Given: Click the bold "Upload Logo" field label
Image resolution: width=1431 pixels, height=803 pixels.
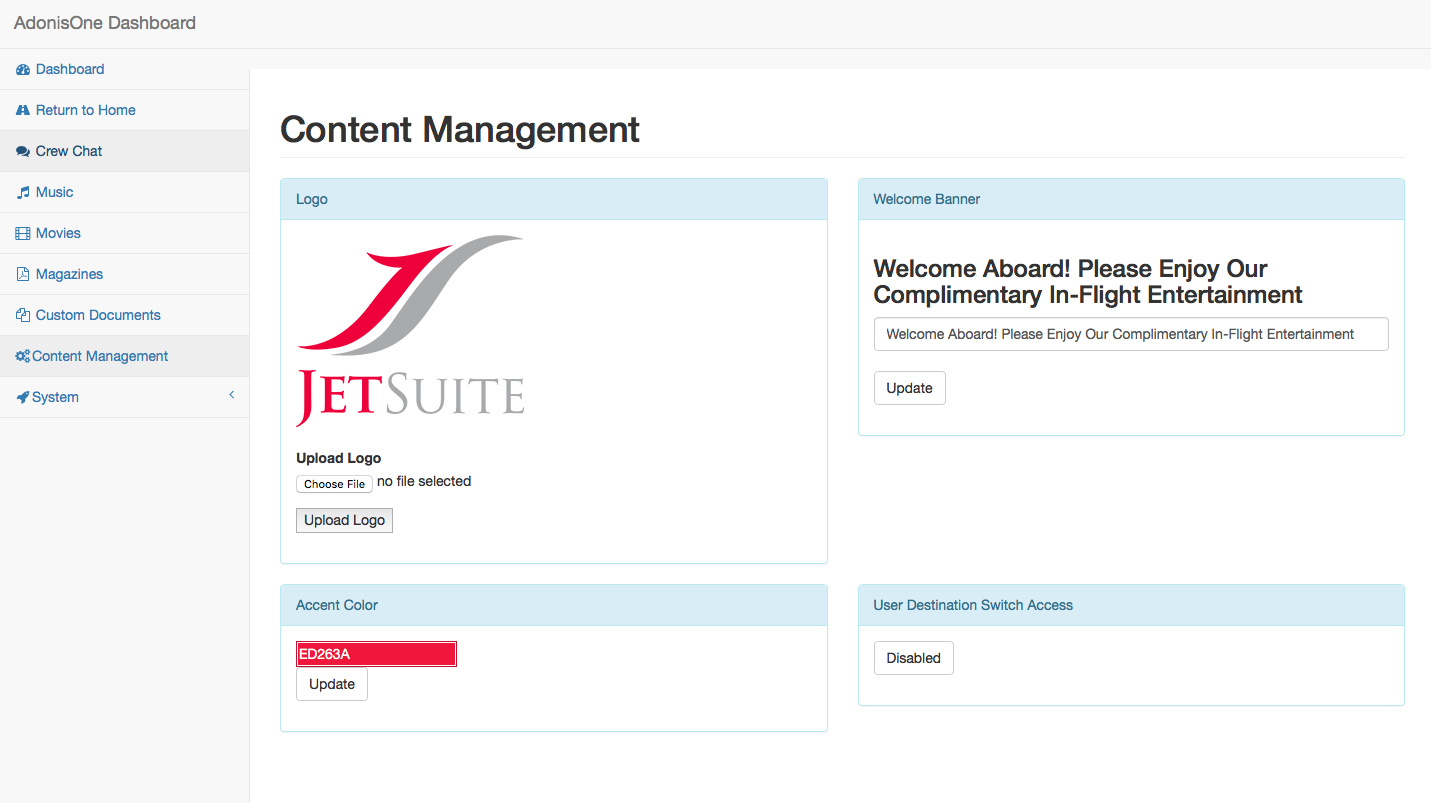Looking at the screenshot, I should tap(338, 458).
